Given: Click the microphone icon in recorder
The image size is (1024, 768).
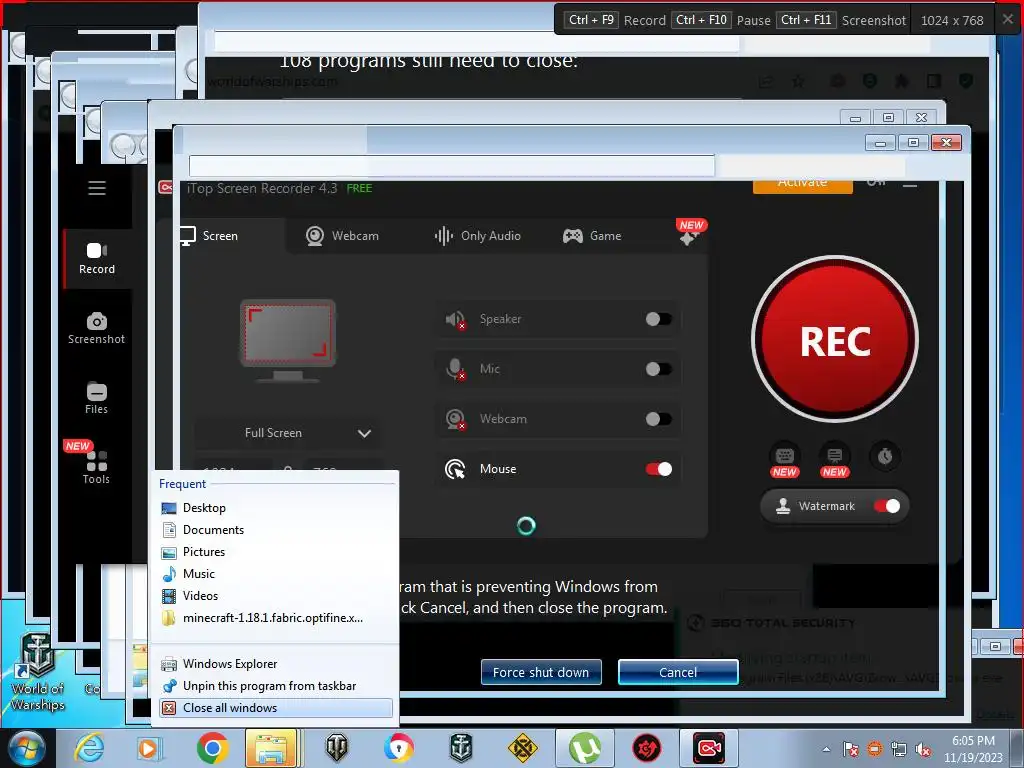Looking at the screenshot, I should click(455, 369).
